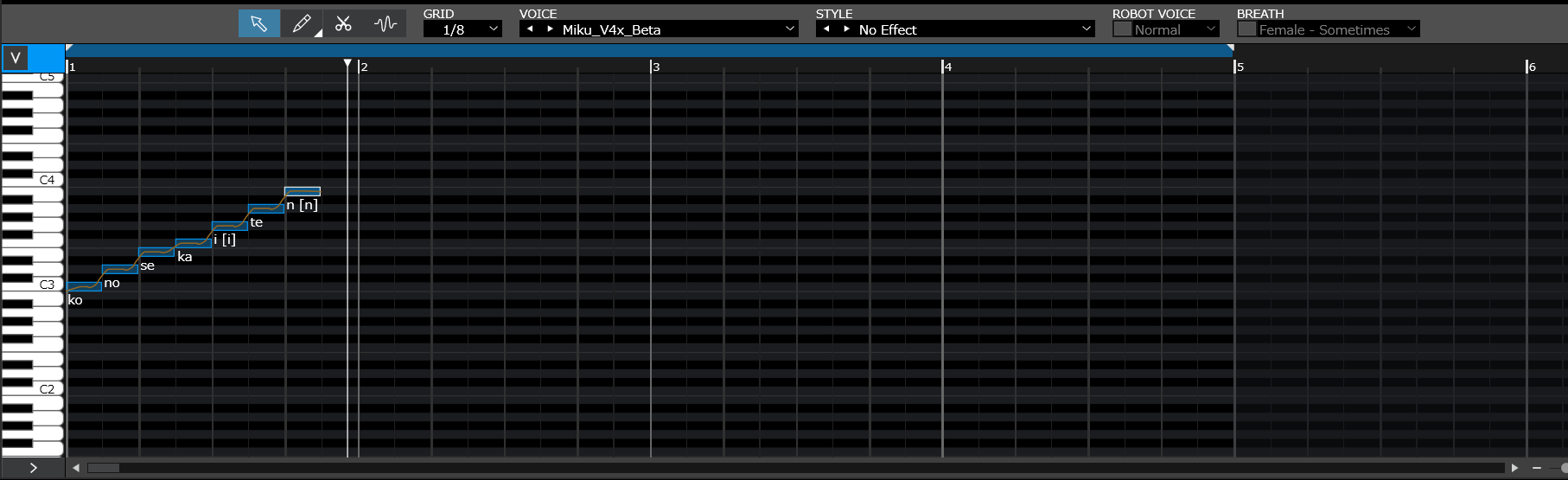Click the horizontal scrollbar left arrow

pyautogui.click(x=76, y=468)
